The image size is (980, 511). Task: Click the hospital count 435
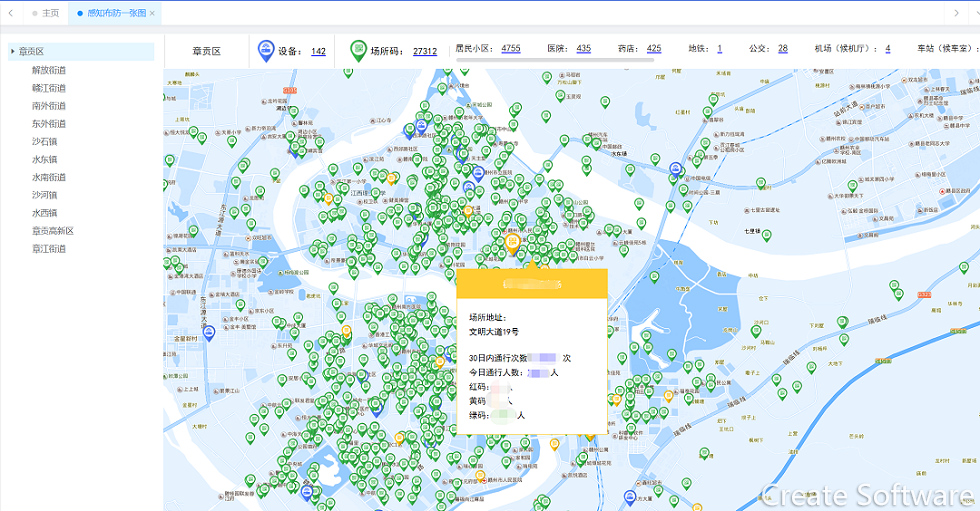(x=583, y=48)
